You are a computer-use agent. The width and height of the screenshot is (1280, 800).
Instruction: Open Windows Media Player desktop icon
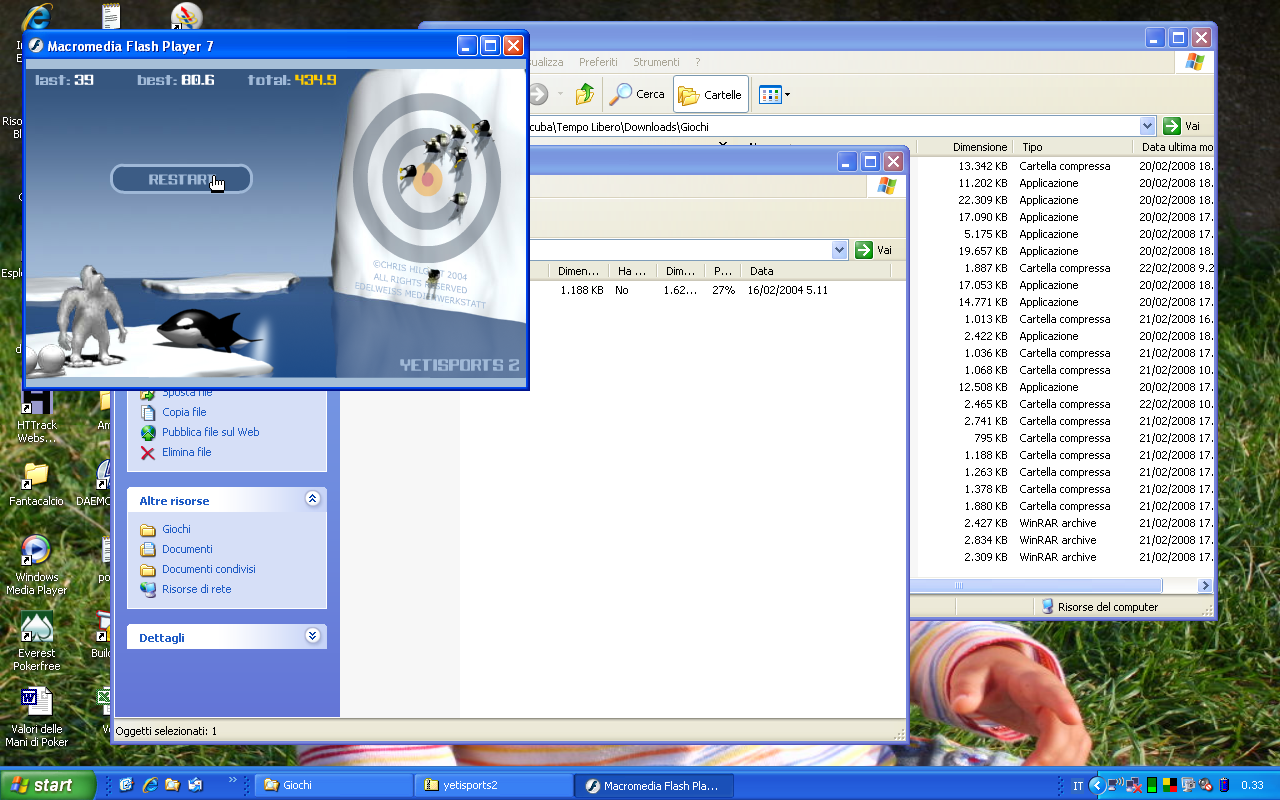(x=37, y=565)
